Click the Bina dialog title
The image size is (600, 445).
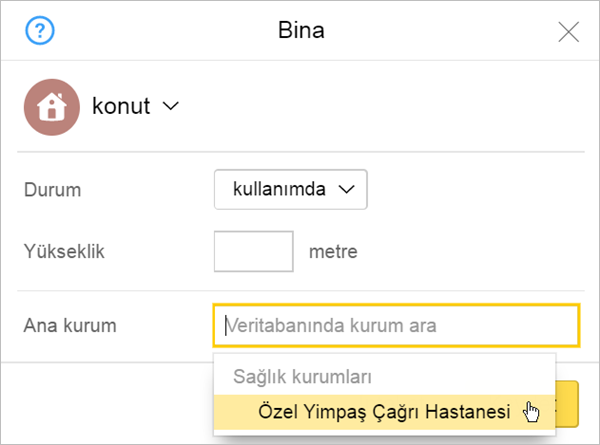click(x=301, y=30)
